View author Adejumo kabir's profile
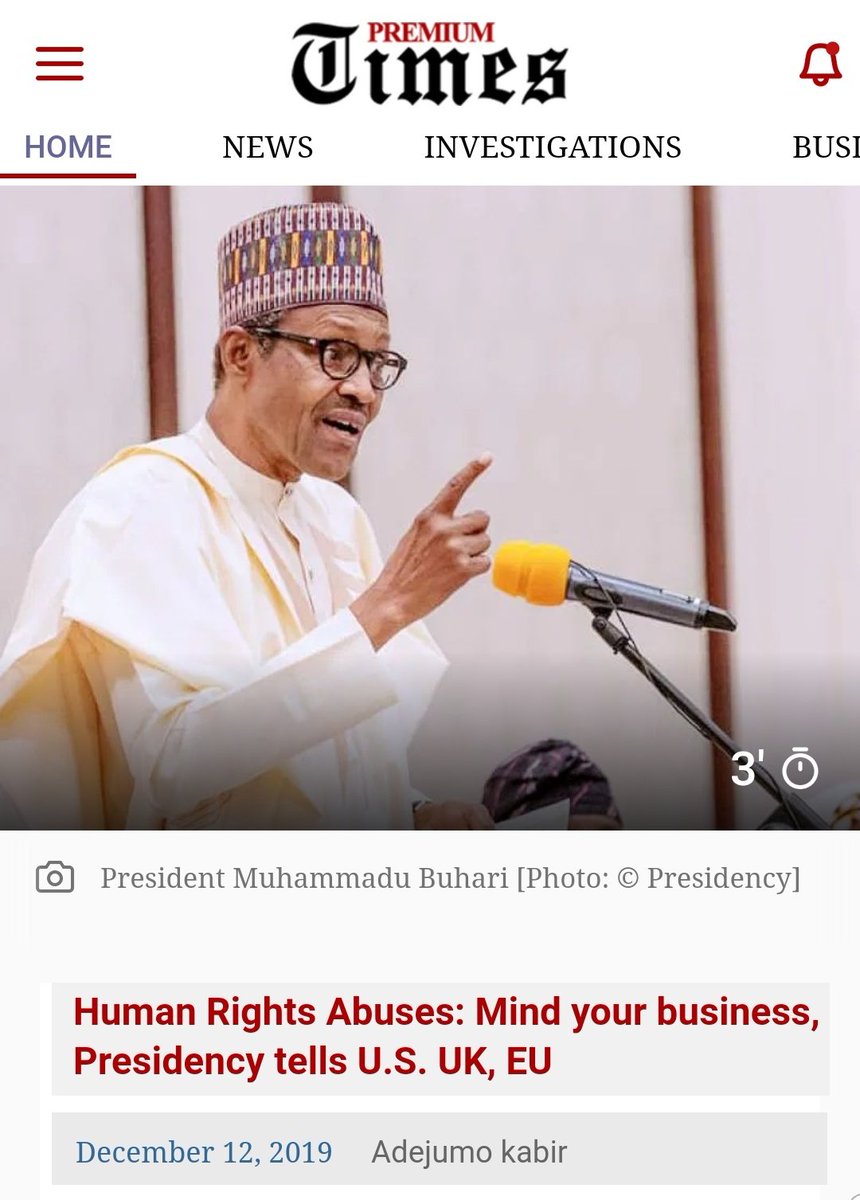Image resolution: width=860 pixels, height=1200 pixels. pyautogui.click(x=469, y=1152)
